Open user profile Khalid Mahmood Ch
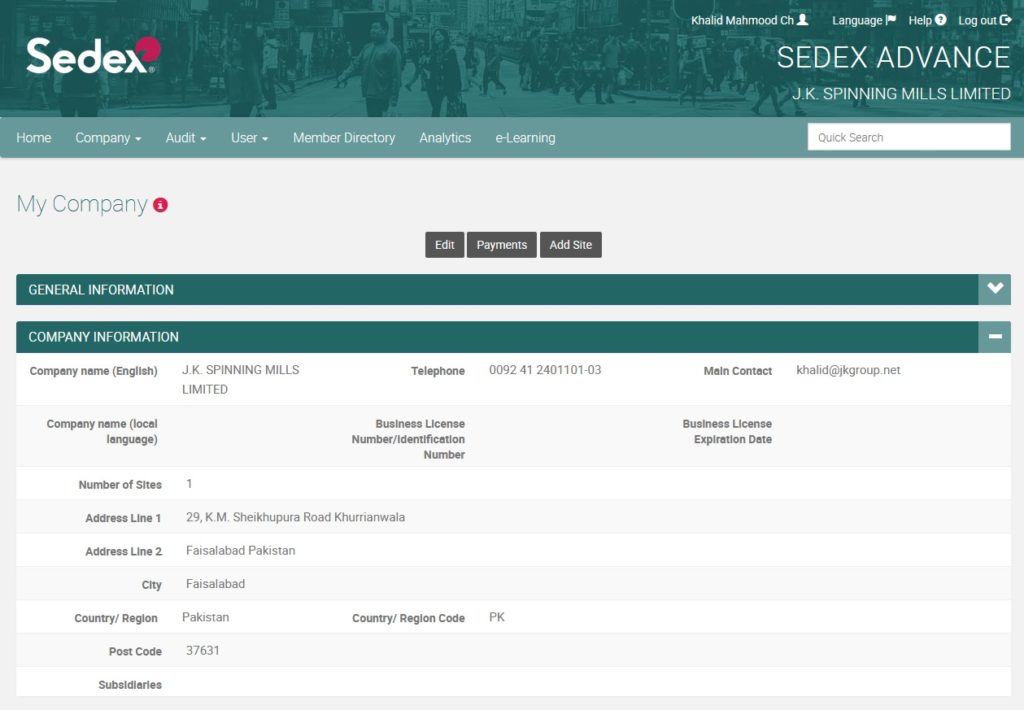The image size is (1024, 710). 749,20
